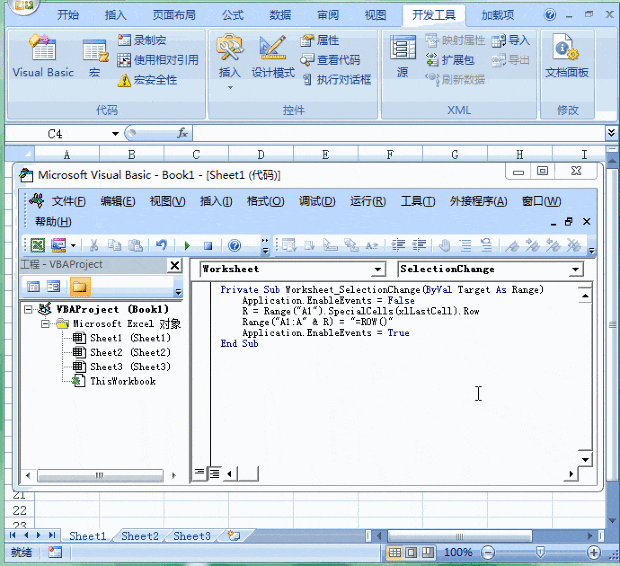Open the Visual Basic editor ribbon button
This screenshot has height=566, width=620.
pos(42,58)
